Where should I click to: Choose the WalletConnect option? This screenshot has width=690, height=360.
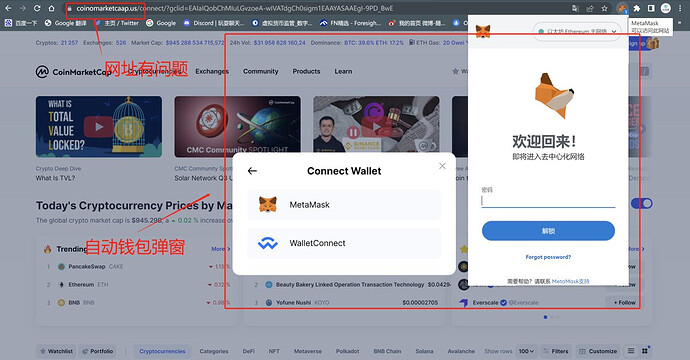tap(344, 243)
